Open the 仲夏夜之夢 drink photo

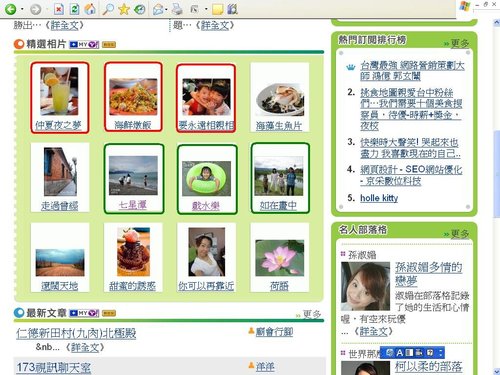[59, 91]
